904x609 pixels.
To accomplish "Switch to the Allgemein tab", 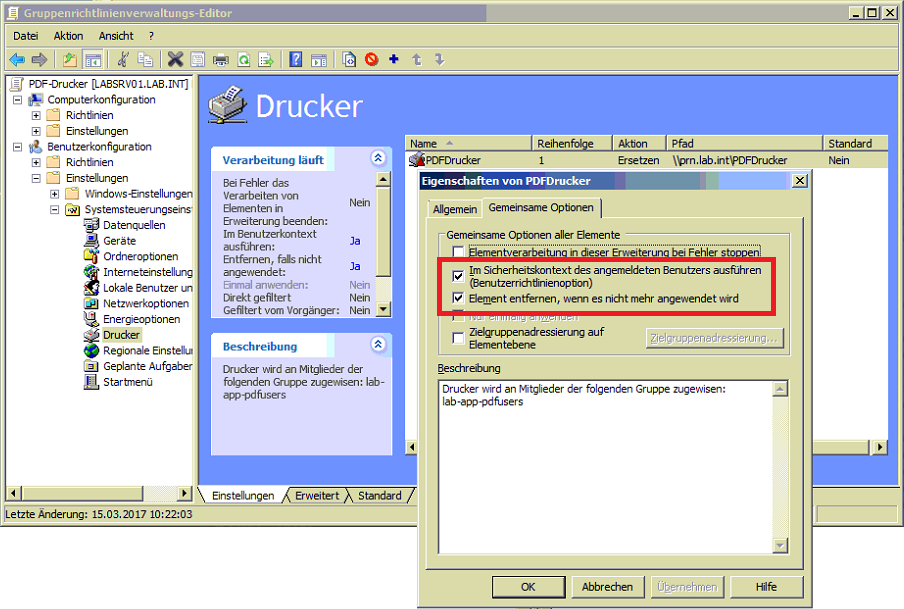I will click(x=454, y=209).
